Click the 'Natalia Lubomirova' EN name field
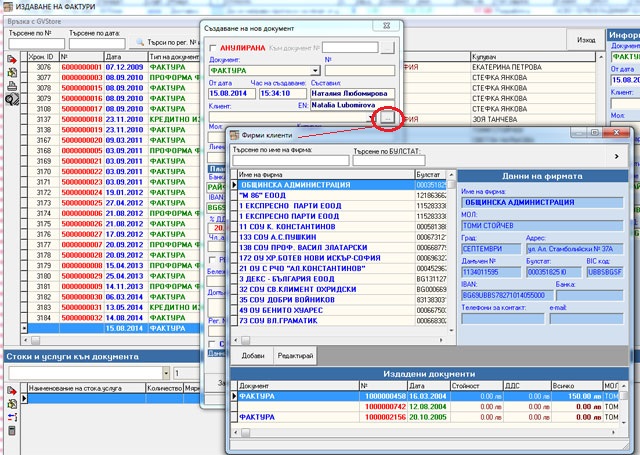 tap(352, 105)
